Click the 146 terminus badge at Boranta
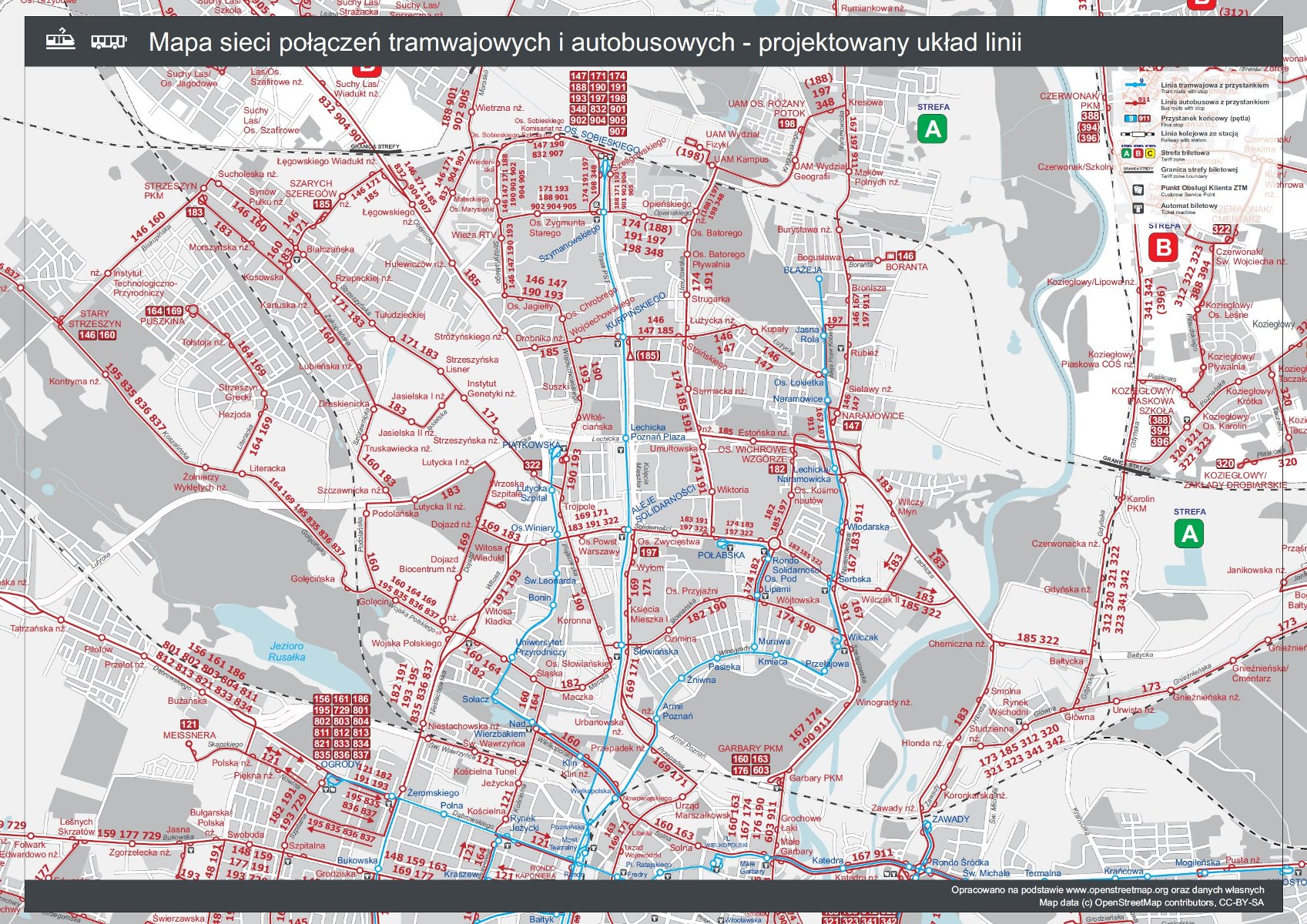1307x924 pixels. point(906,256)
